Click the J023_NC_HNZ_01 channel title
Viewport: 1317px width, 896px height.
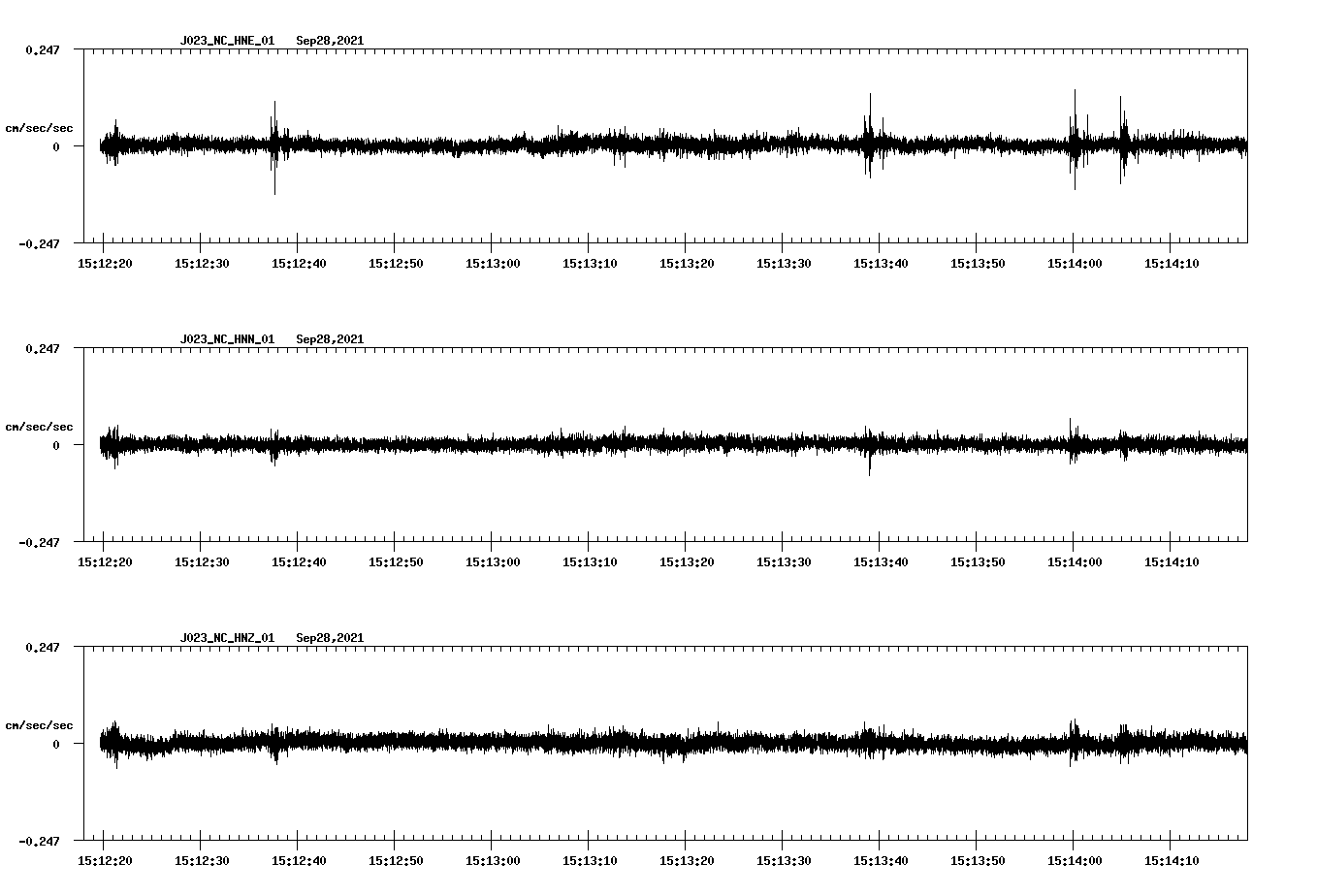[227, 638]
